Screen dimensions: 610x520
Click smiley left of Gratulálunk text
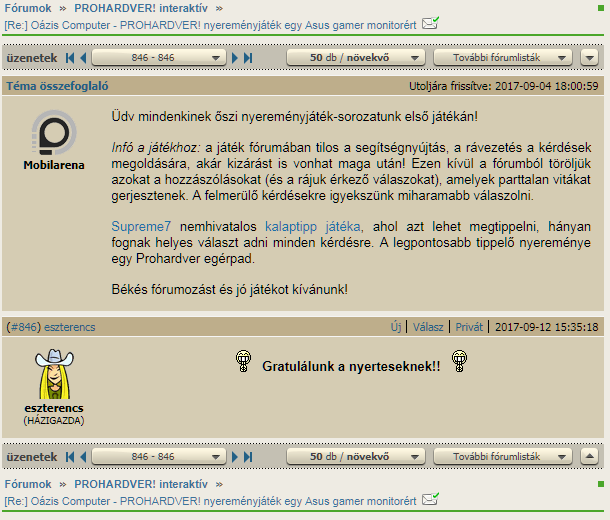(x=244, y=361)
